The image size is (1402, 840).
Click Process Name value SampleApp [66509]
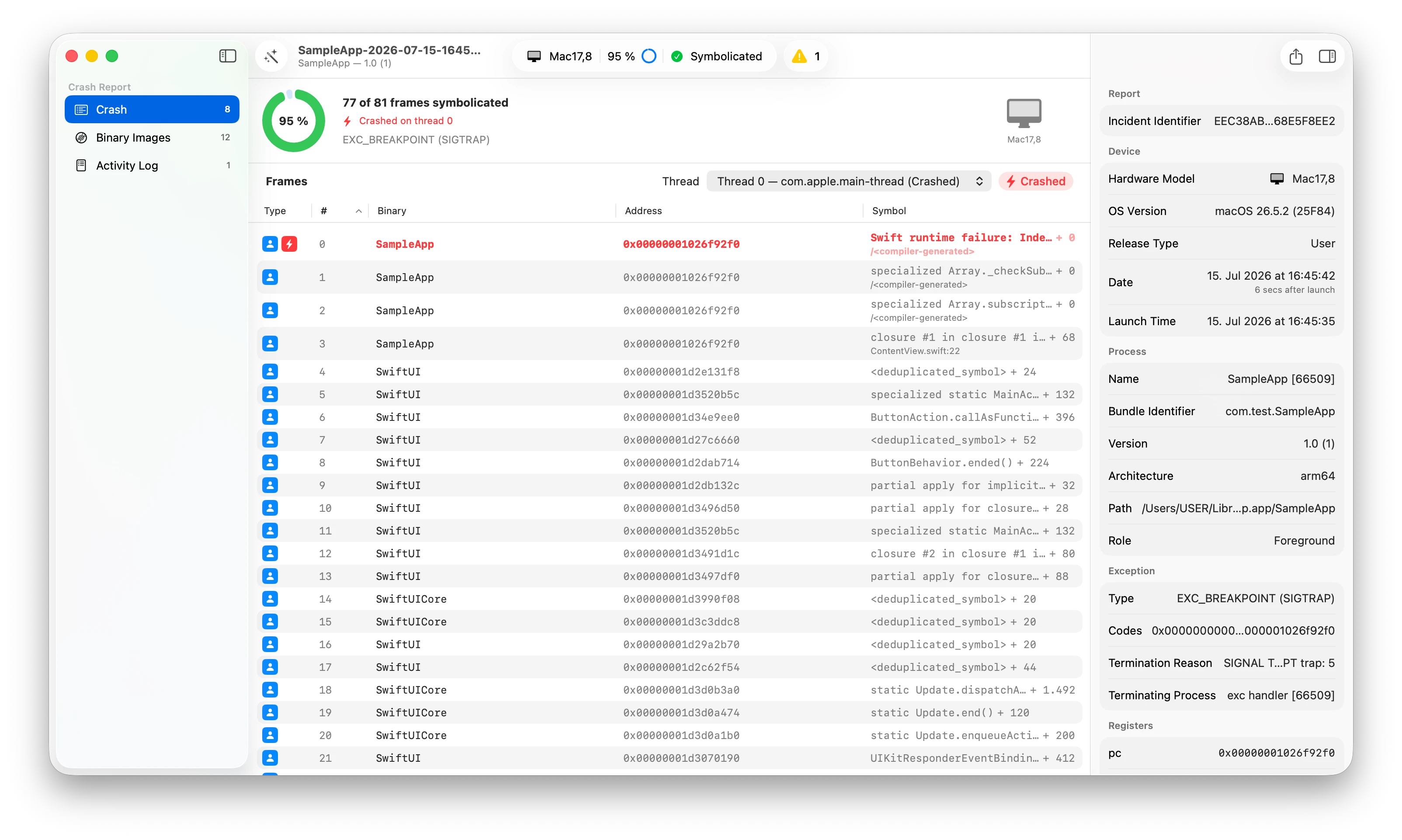[1281, 378]
